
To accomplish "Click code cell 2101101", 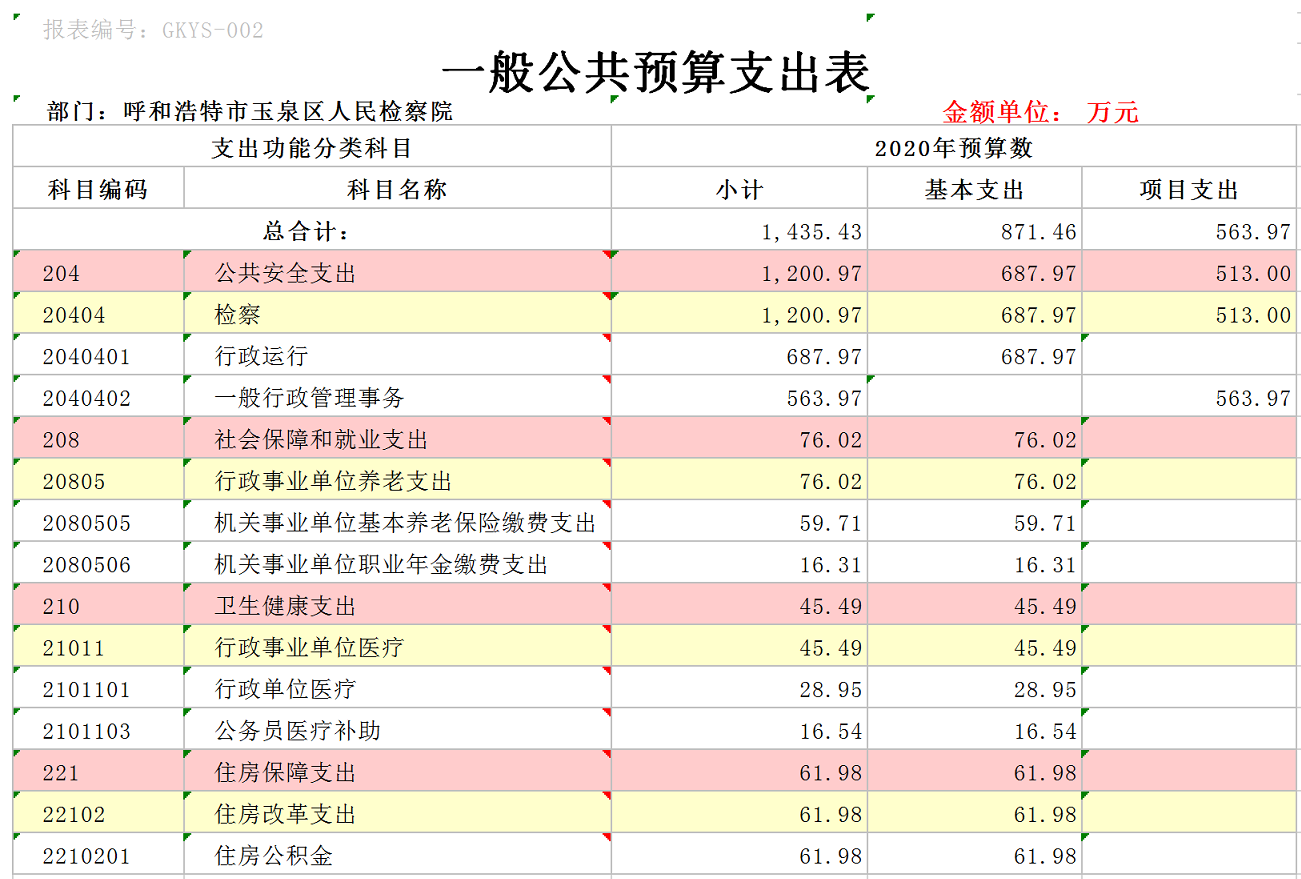I will [98, 689].
